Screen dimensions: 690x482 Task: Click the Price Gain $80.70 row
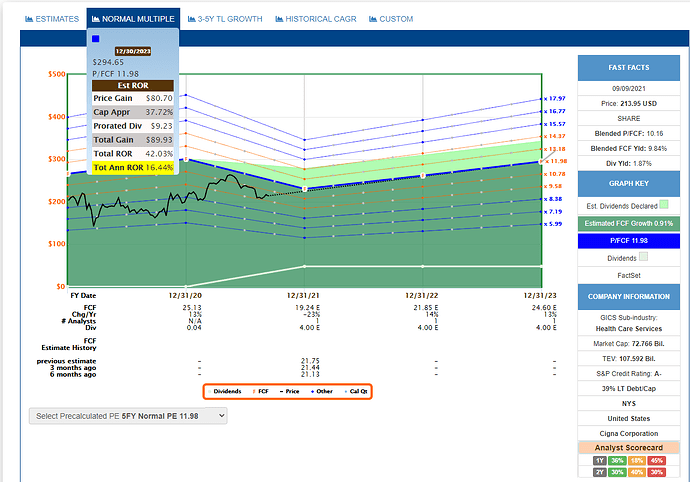133,98
